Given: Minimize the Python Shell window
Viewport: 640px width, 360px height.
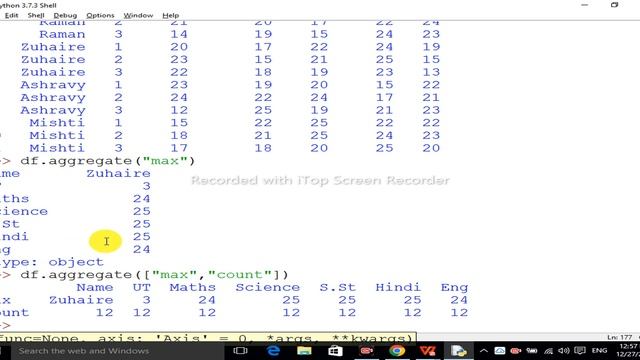Looking at the screenshot, I should tap(584, 5).
